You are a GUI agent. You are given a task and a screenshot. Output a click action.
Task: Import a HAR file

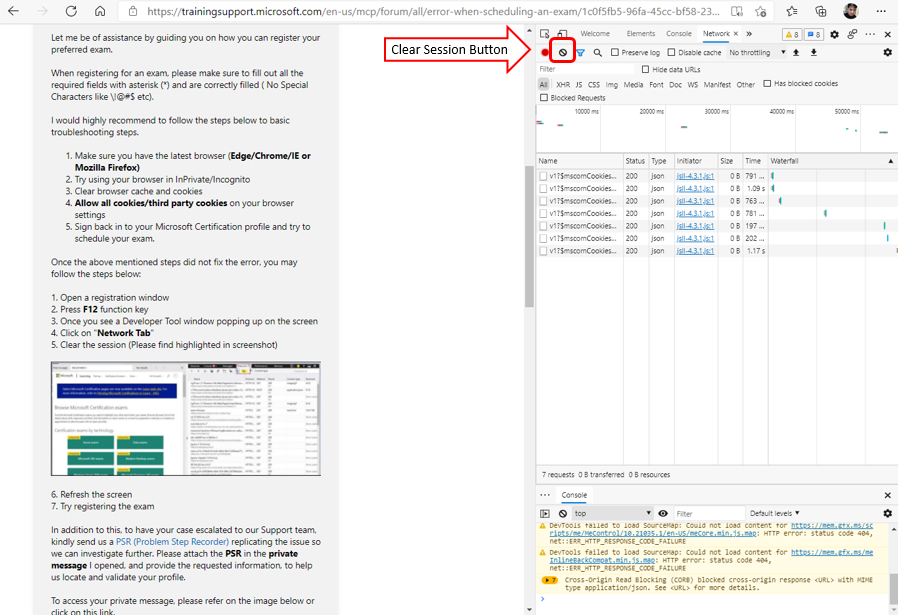[796, 53]
